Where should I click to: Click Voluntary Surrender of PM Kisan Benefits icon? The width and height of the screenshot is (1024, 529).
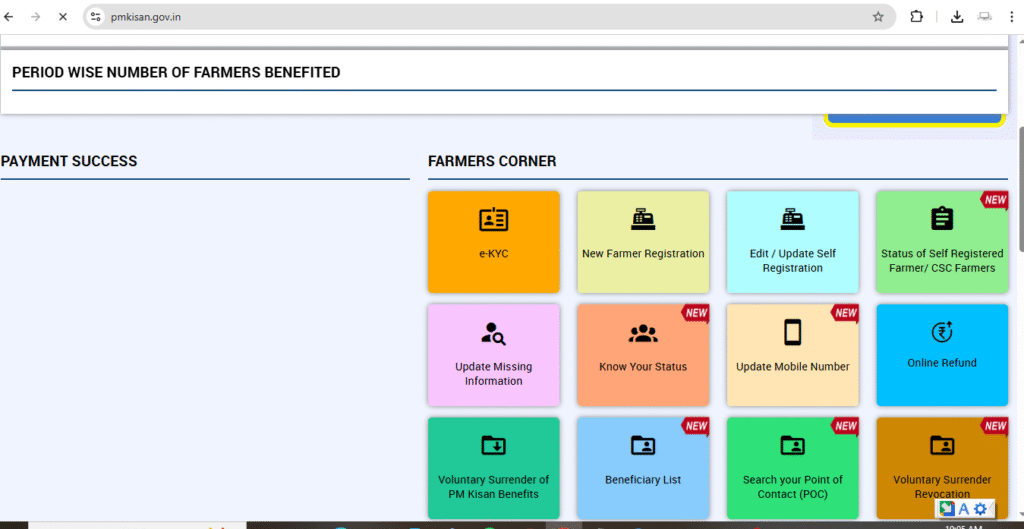(493, 445)
